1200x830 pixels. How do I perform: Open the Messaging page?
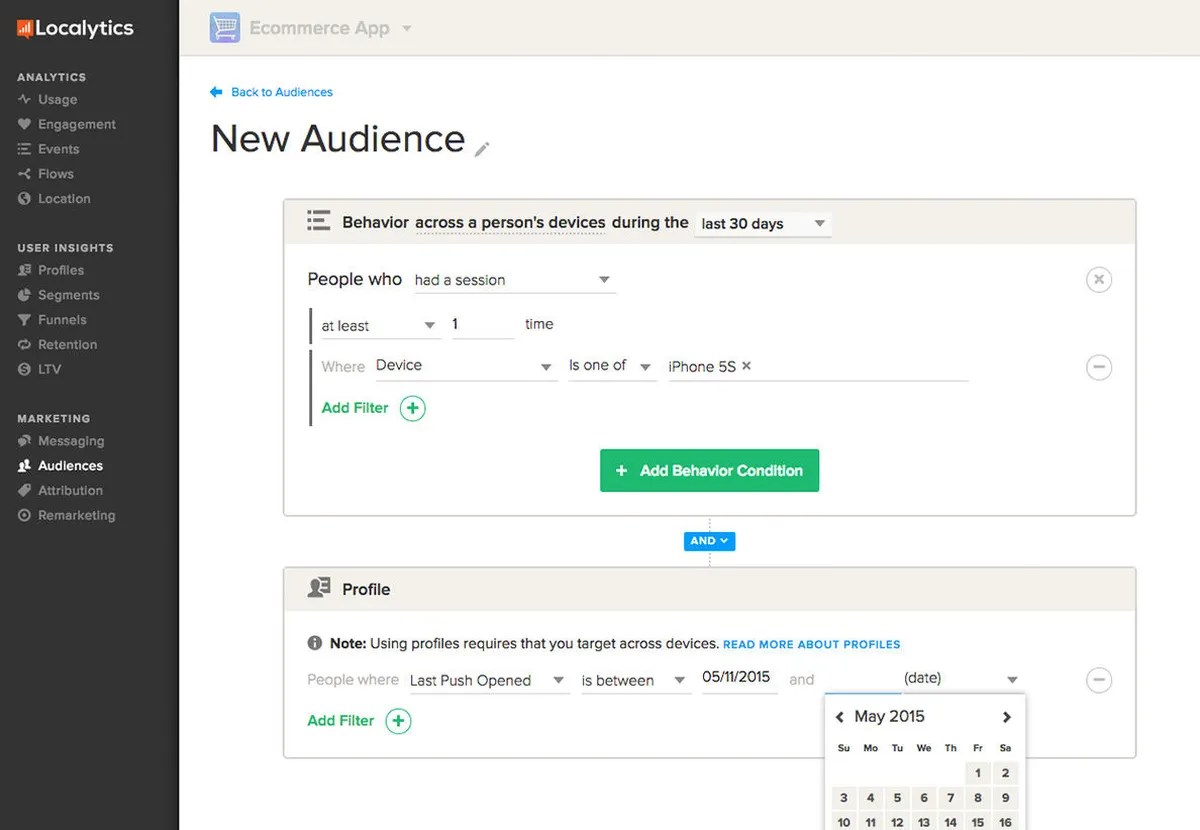[71, 441]
